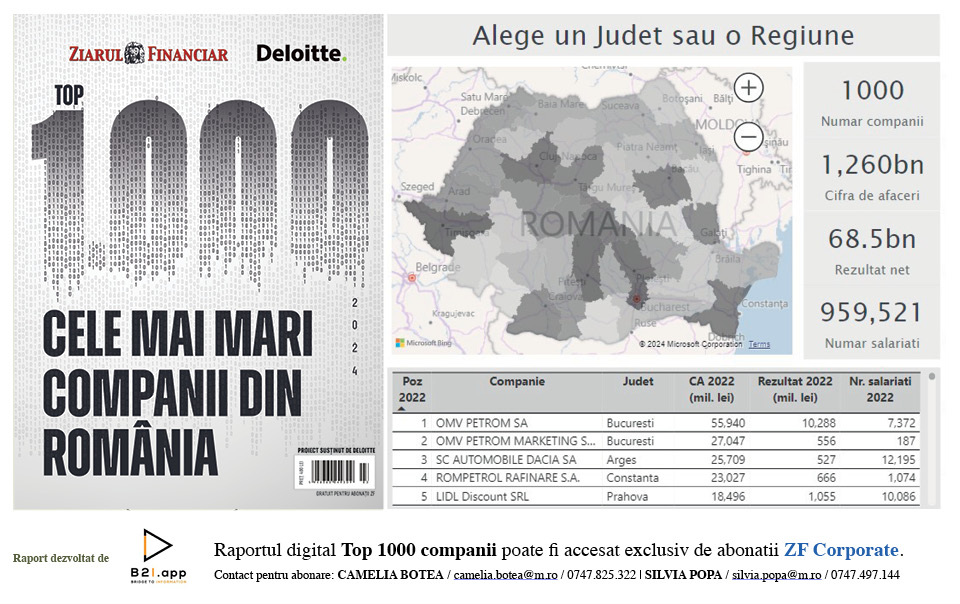This screenshot has height=604, width=960.
Task: Sort table by the Poz 2022 arrow
Action: pos(402,408)
